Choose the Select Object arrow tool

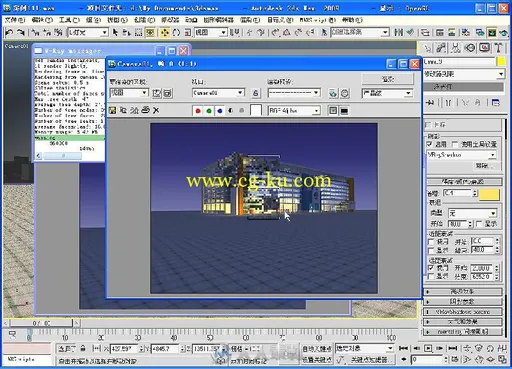click(115, 32)
